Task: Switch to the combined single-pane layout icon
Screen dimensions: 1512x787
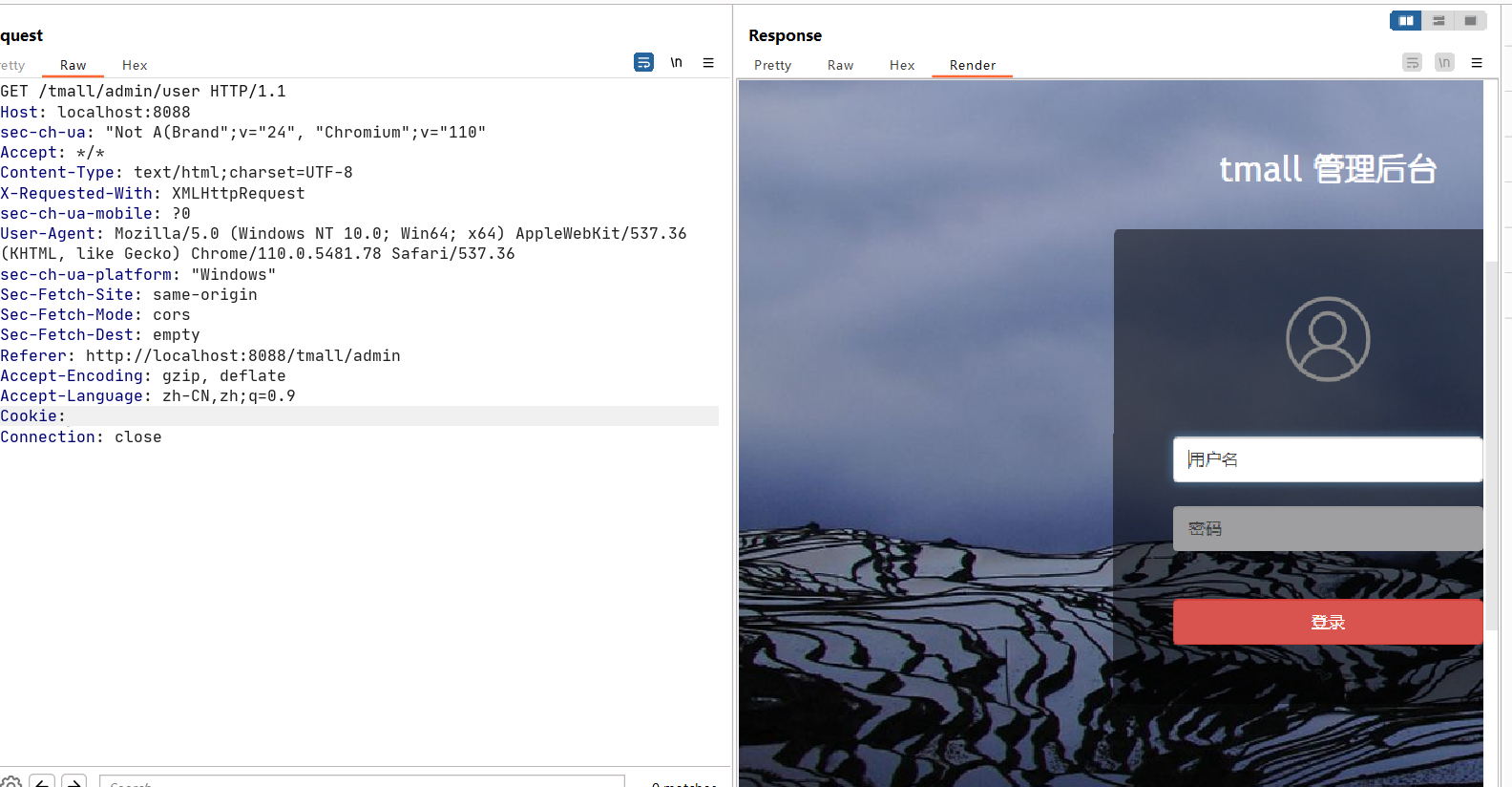Action: point(1471,20)
